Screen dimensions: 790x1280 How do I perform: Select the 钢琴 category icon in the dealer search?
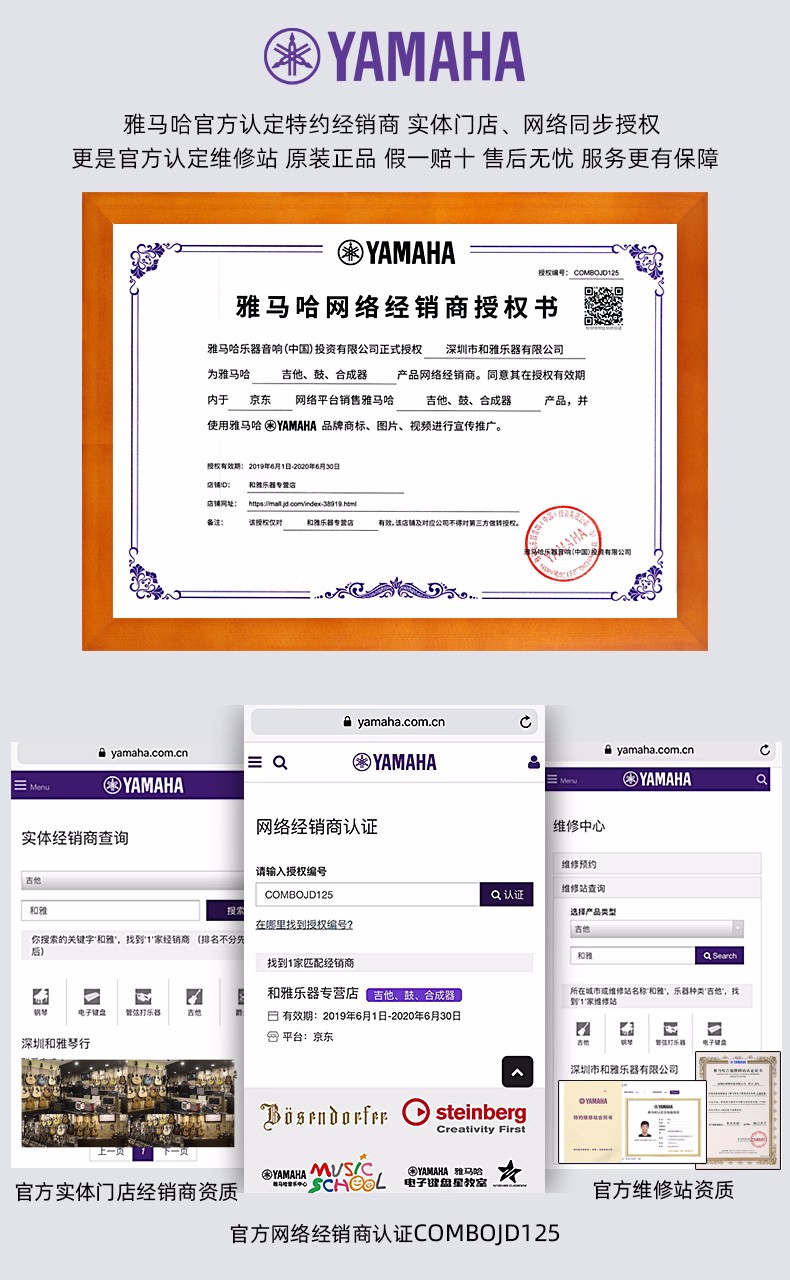tap(41, 1001)
